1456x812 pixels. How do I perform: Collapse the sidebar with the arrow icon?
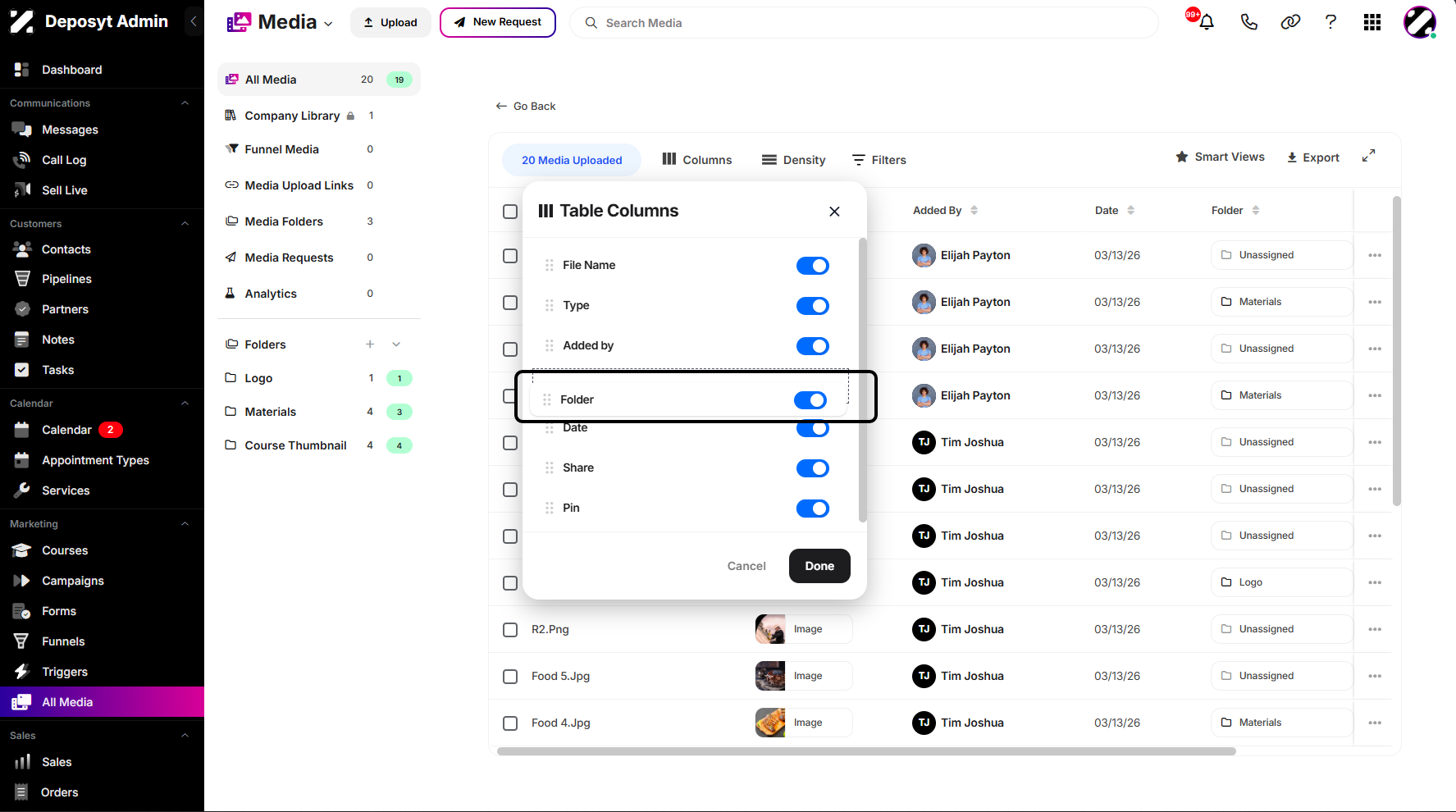[x=194, y=21]
